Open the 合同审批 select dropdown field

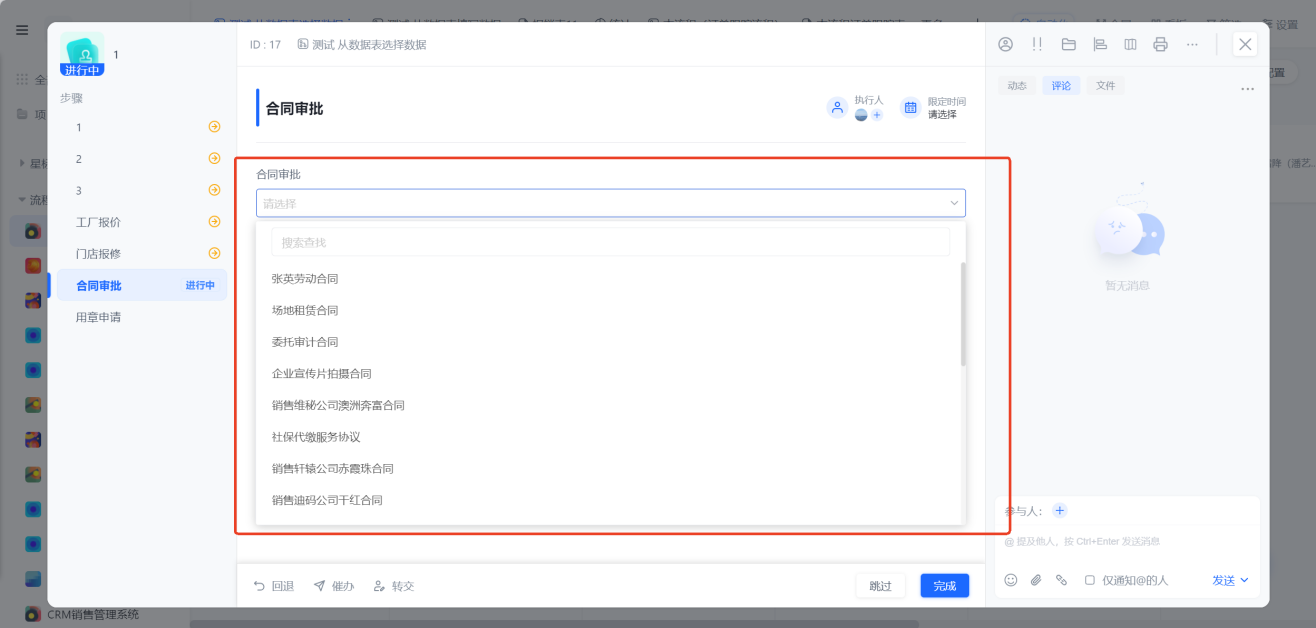[610, 203]
